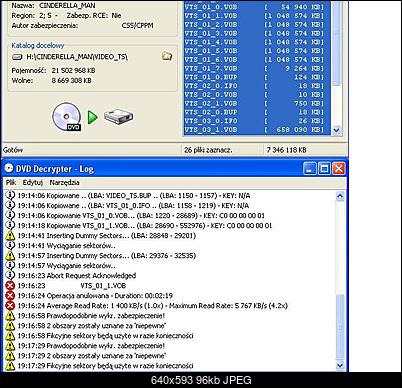This screenshot has height=388, width=402.
Task: Click the hard drive destination icon
Action: point(118,117)
